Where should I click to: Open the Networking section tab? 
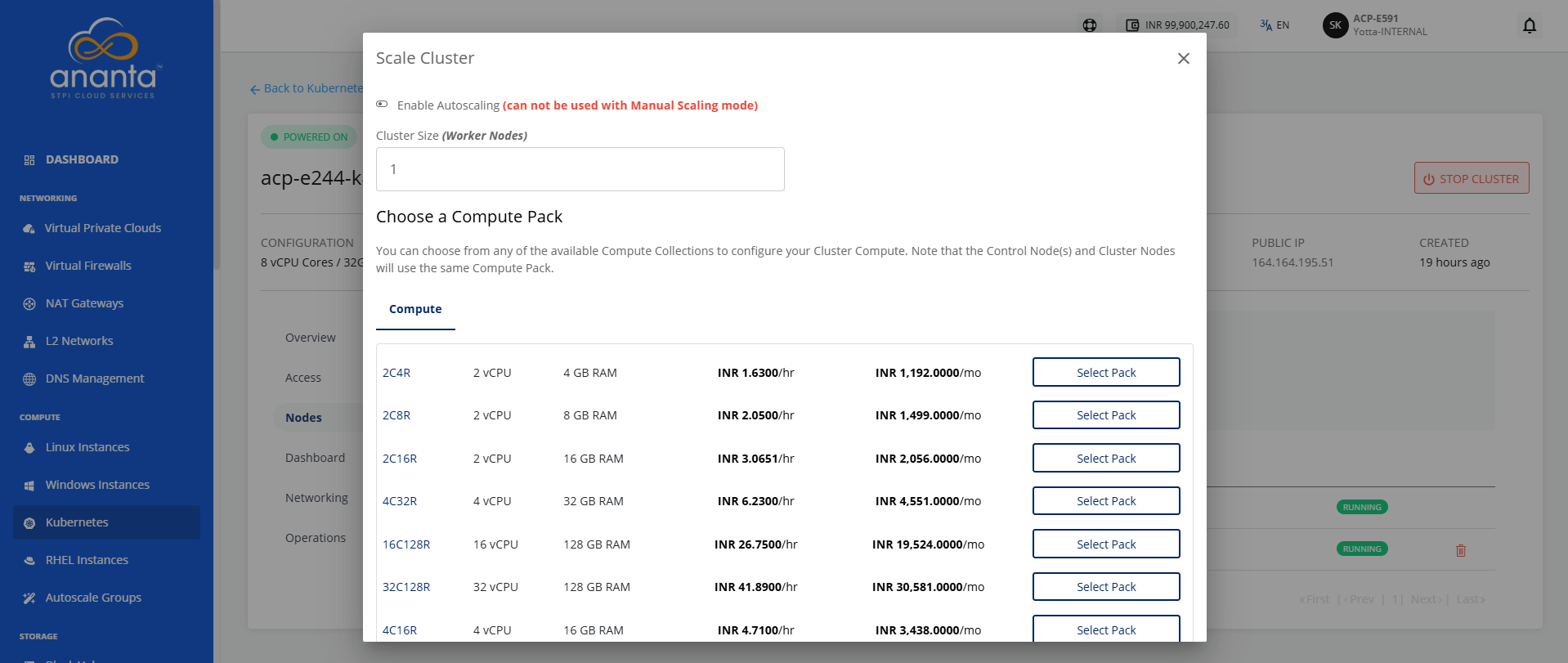coord(316,498)
